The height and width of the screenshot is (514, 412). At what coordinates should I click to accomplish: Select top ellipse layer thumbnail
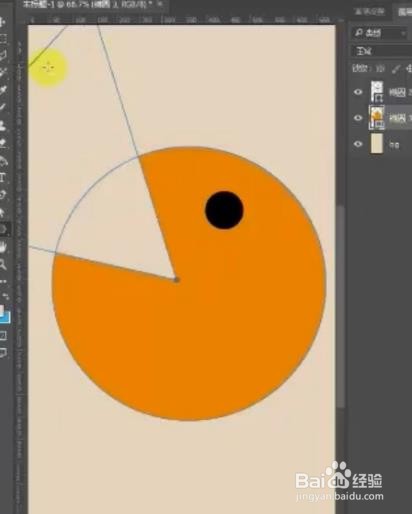pyautogui.click(x=377, y=91)
